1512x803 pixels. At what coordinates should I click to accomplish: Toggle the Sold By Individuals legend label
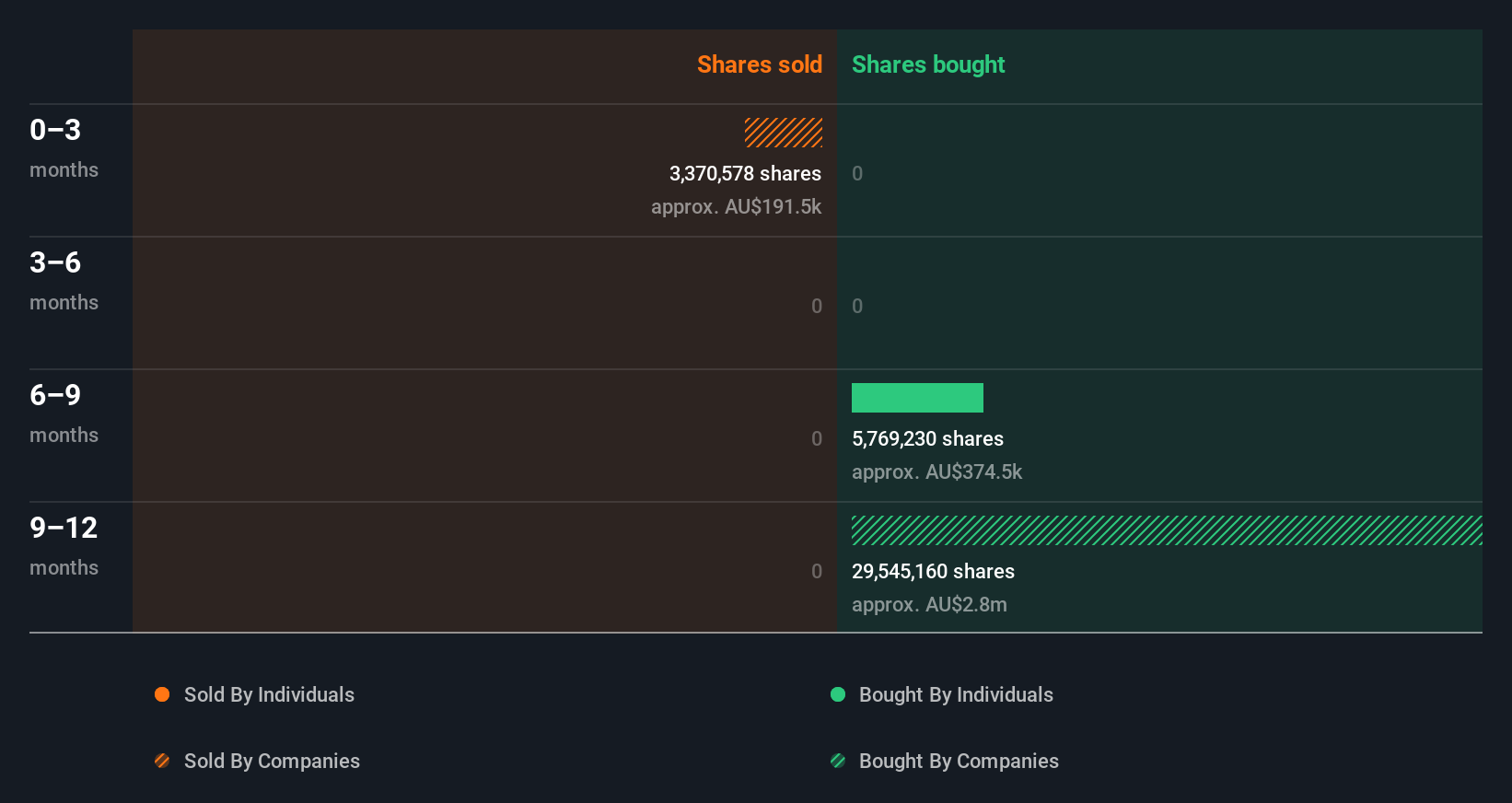coord(269,694)
